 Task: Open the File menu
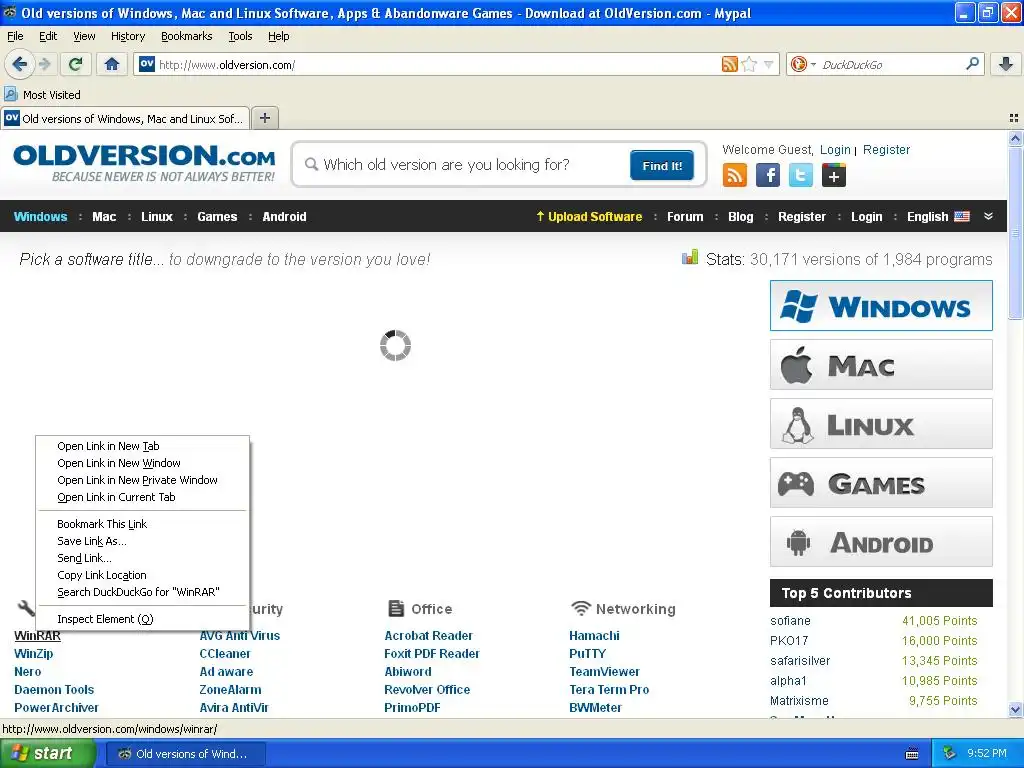15,36
